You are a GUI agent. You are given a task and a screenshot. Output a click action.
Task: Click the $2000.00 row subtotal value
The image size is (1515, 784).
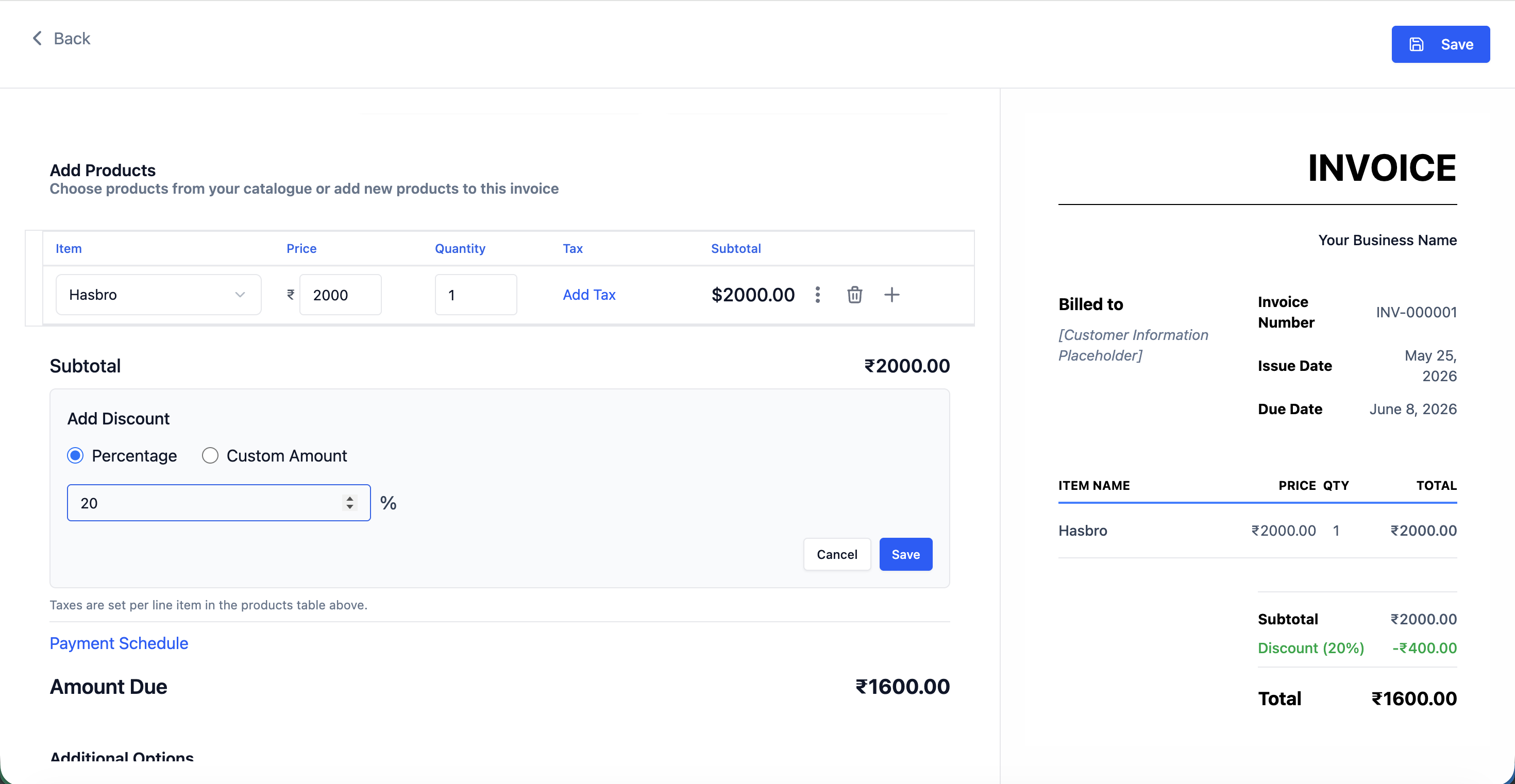(753, 295)
